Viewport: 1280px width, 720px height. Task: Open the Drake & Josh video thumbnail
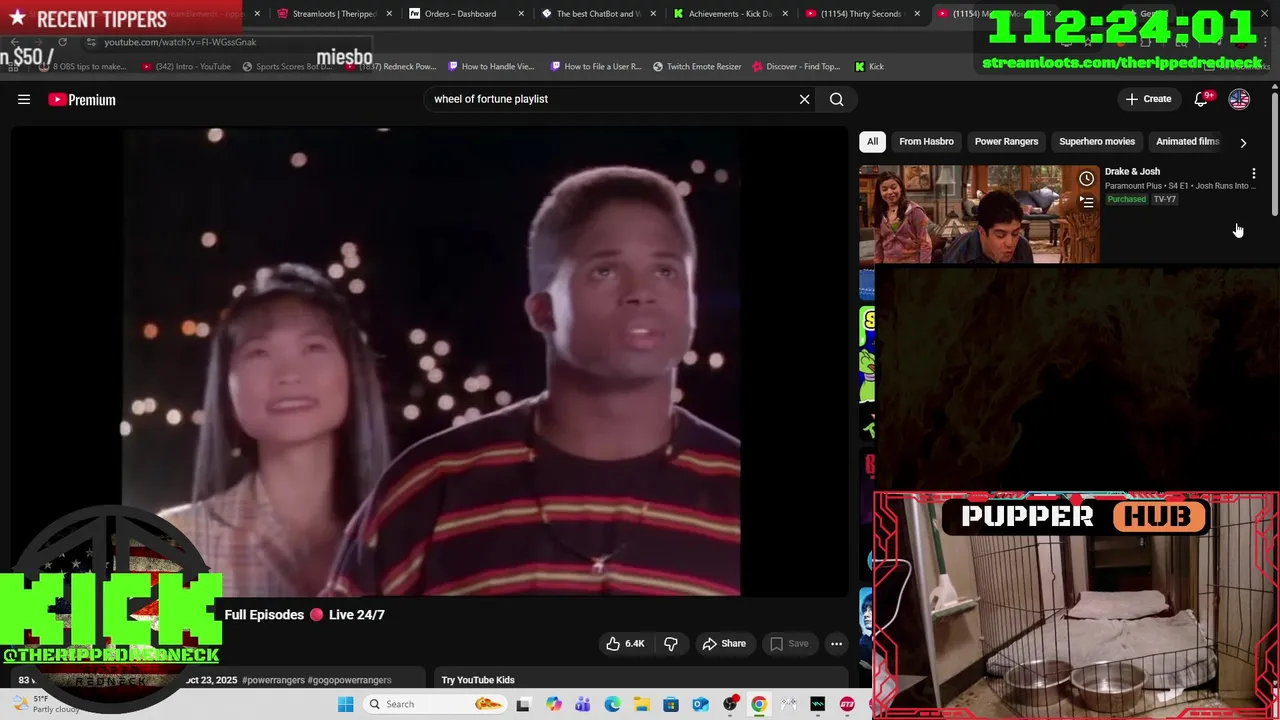(x=979, y=214)
